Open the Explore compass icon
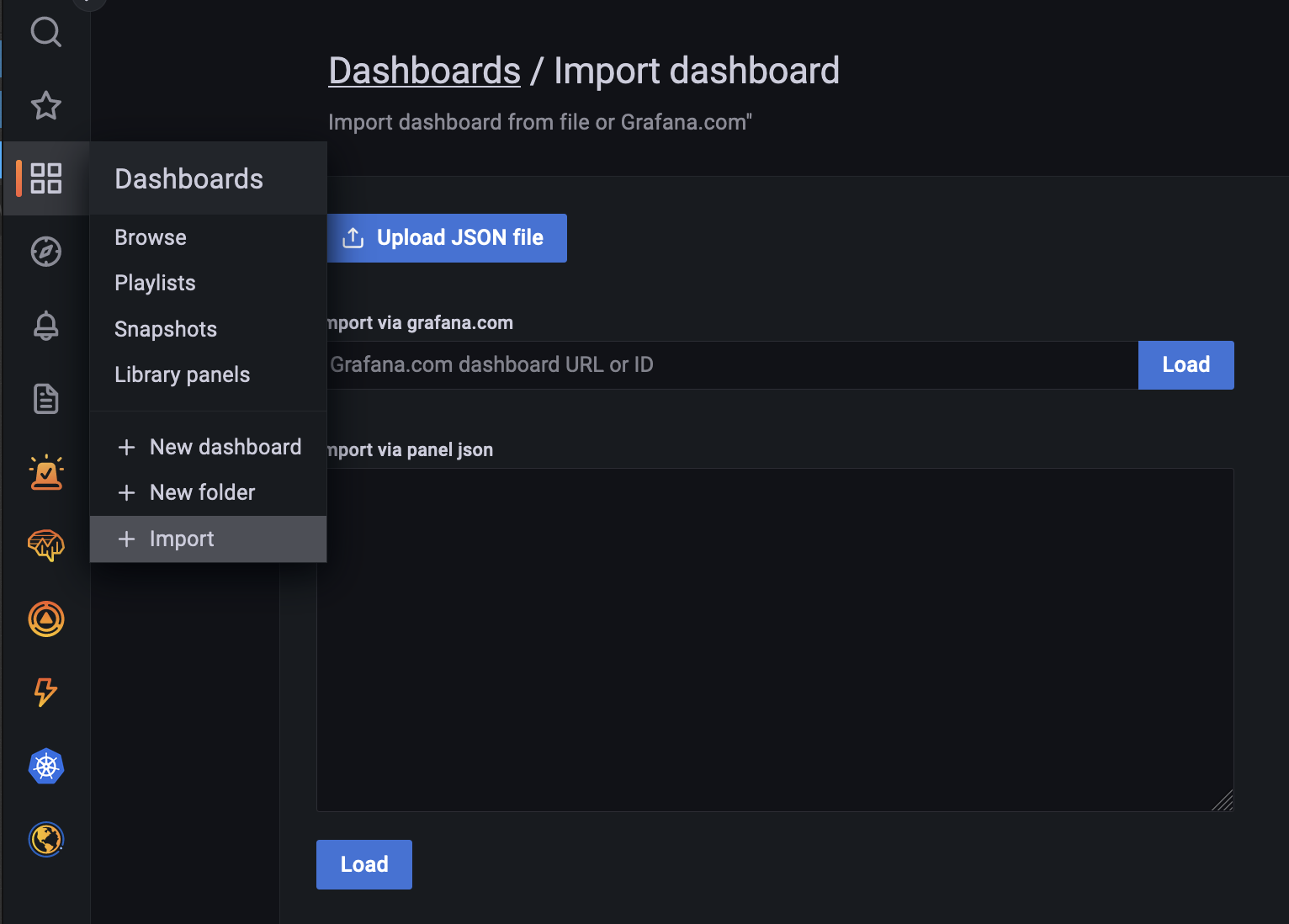 [x=46, y=252]
